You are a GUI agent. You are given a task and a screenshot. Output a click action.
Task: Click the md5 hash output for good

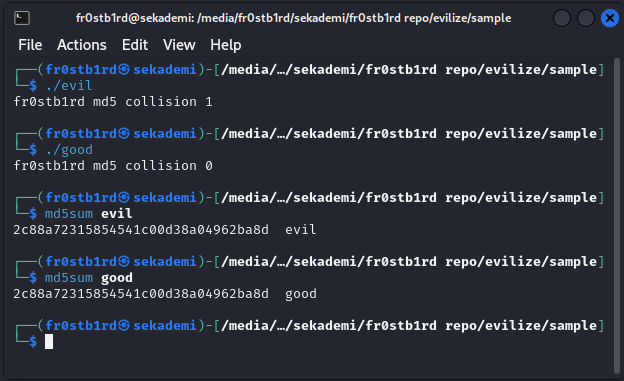click(141, 294)
